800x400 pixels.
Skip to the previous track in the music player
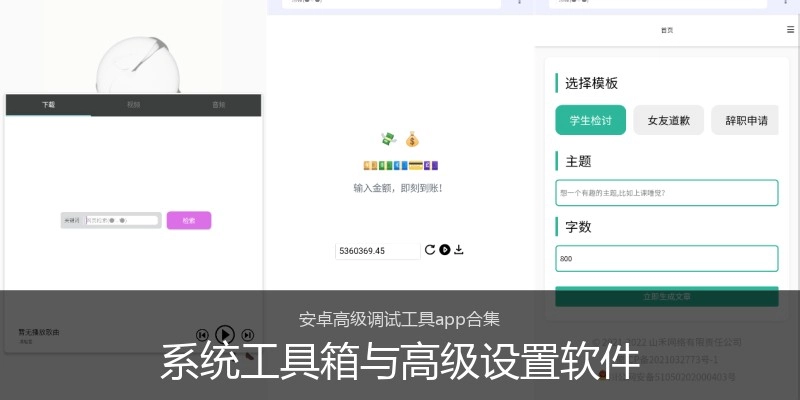[203, 335]
